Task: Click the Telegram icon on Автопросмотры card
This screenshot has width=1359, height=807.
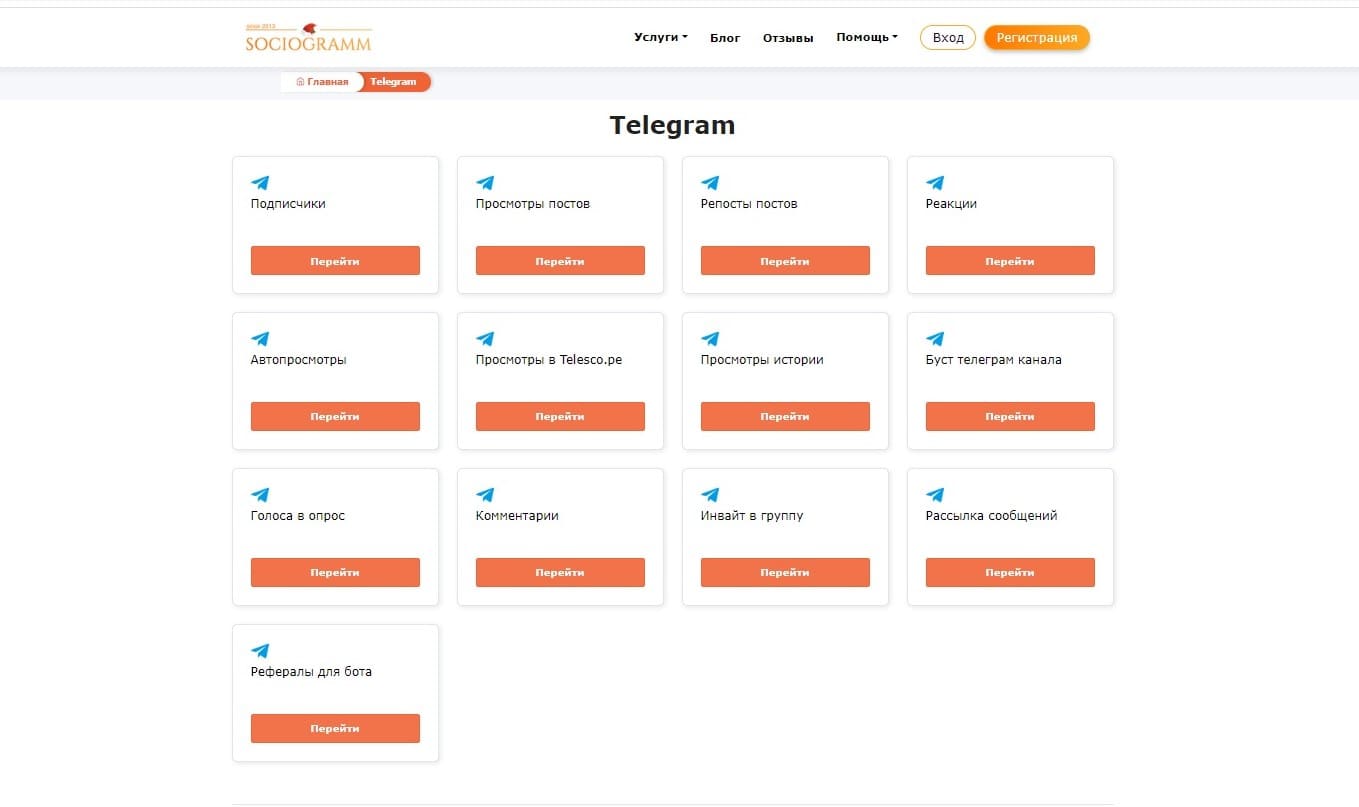Action: [x=260, y=339]
